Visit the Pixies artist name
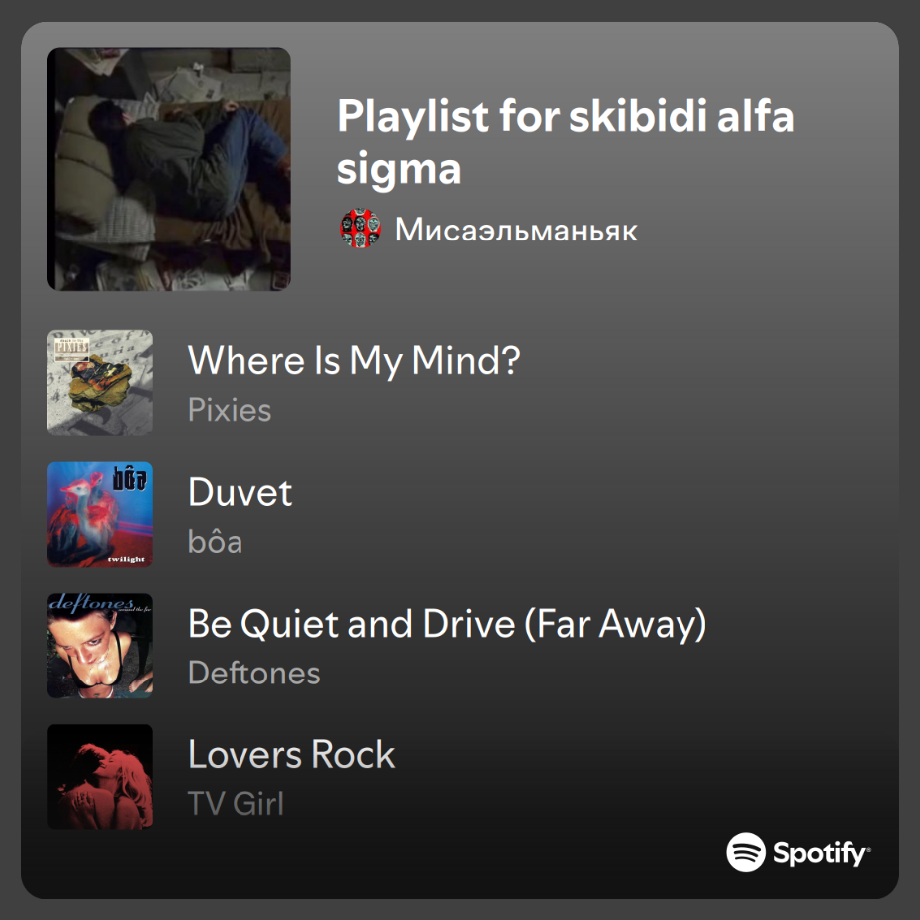The image size is (920, 920). [x=229, y=410]
